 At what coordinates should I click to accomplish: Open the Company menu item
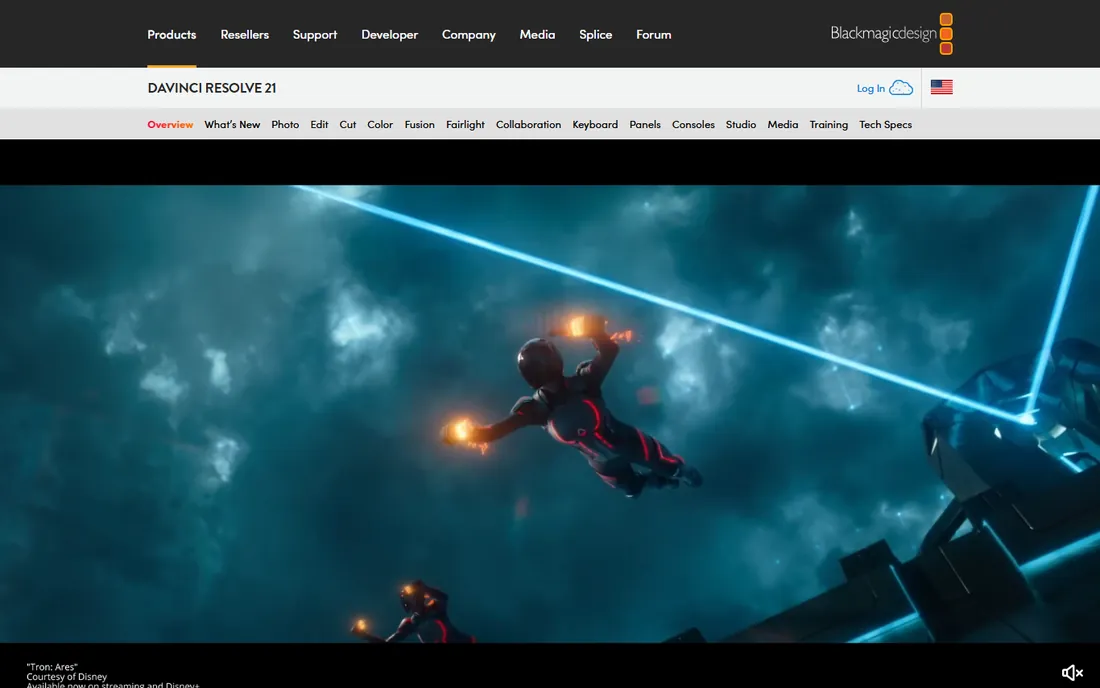click(469, 34)
